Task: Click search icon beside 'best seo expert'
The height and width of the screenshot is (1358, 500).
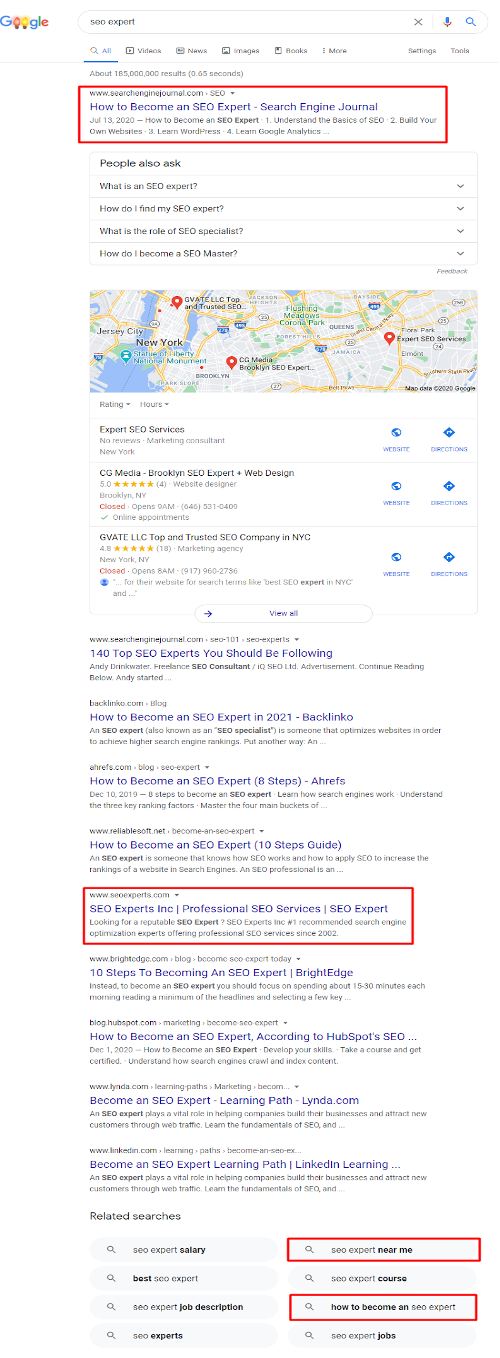Action: (112, 1278)
